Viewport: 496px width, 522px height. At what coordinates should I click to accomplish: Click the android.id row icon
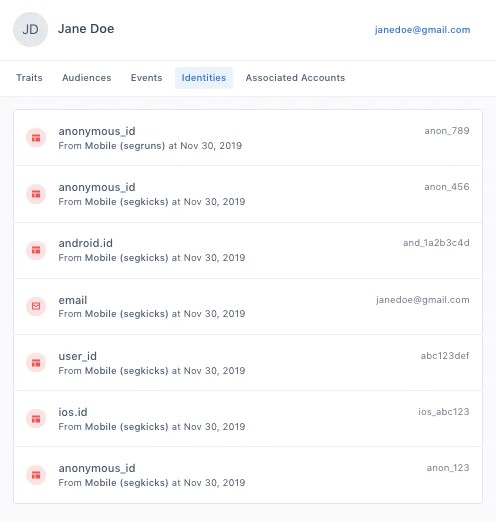[x=36, y=250]
